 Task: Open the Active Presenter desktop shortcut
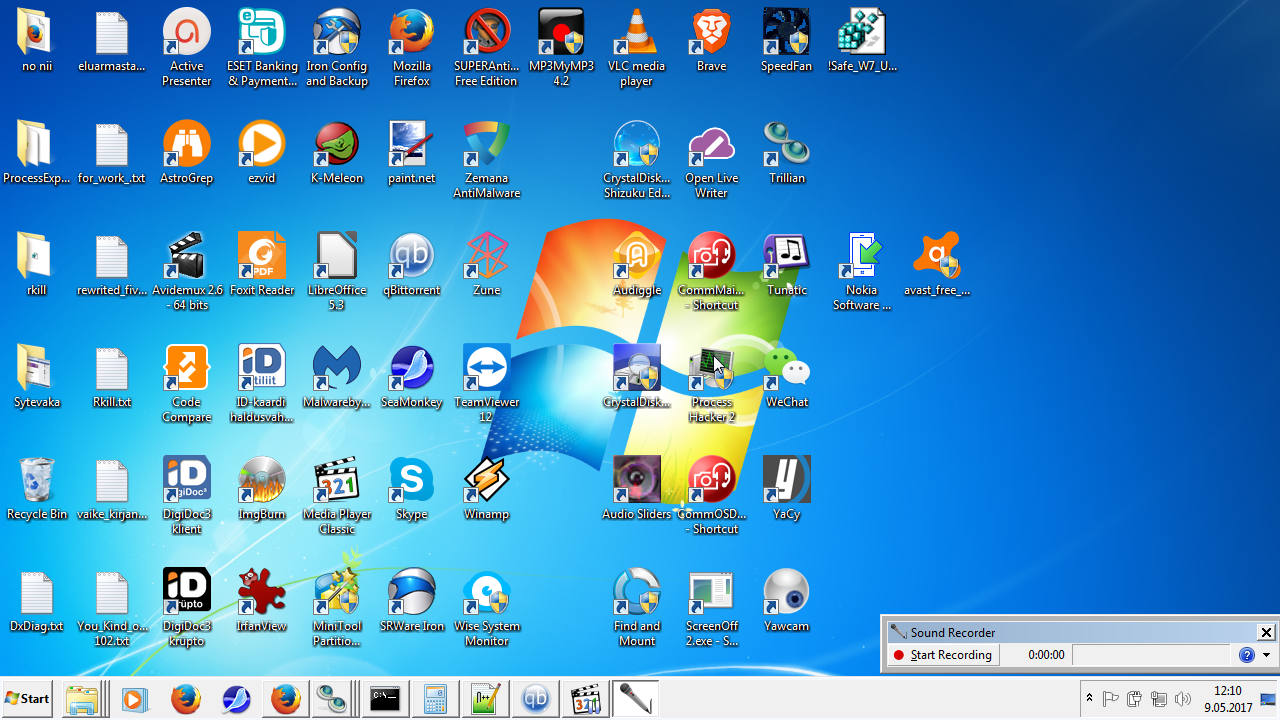click(x=186, y=48)
